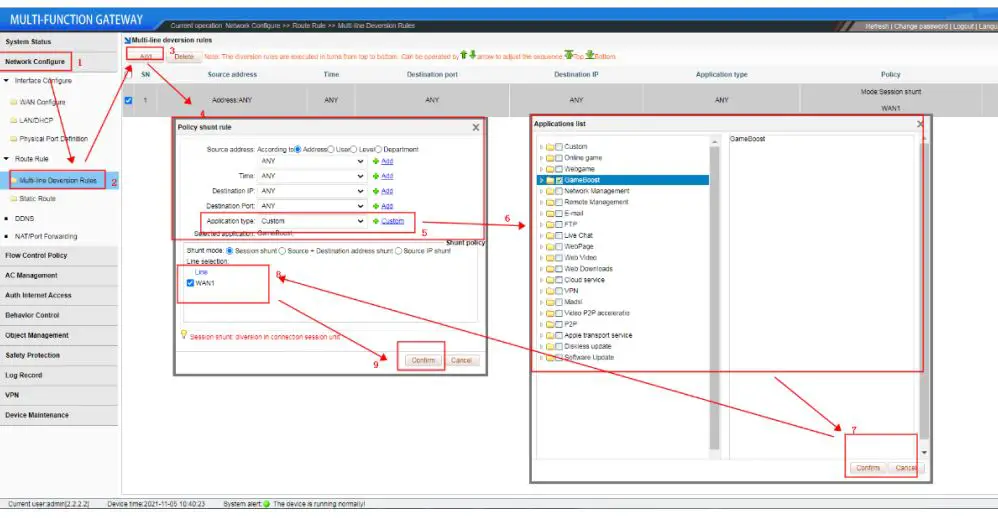This screenshot has height=518, width=998.
Task: Click green plus icon beside Custom link
Action: pos(376,221)
